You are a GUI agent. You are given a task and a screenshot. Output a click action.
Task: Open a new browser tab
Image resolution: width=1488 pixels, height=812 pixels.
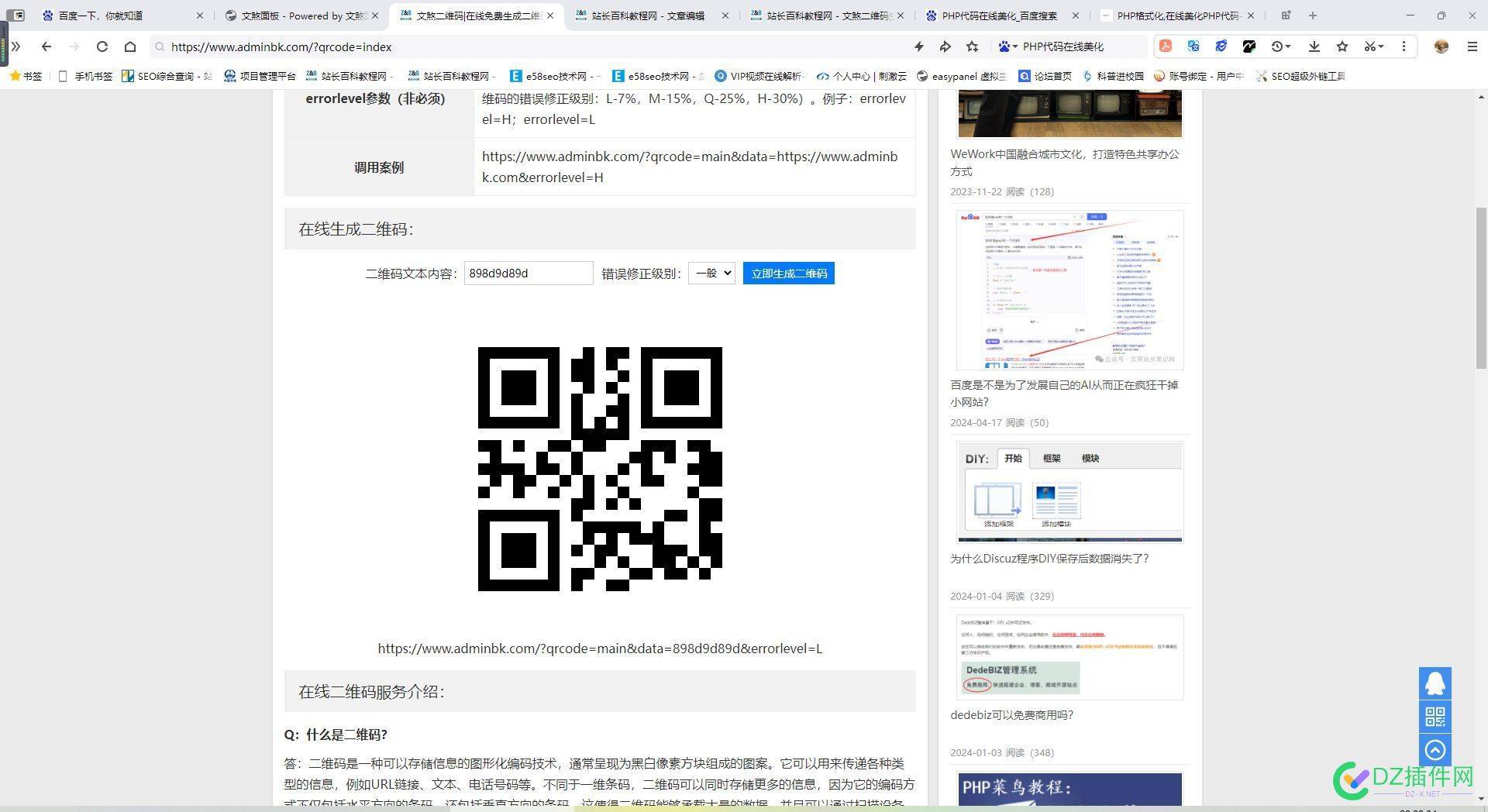pyautogui.click(x=1313, y=15)
